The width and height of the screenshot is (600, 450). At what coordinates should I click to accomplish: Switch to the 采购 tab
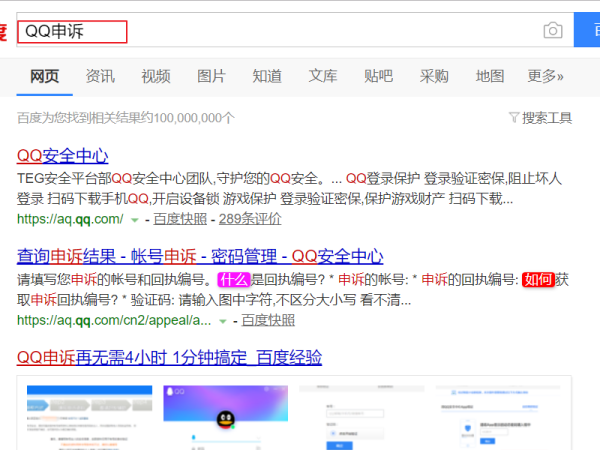point(434,76)
